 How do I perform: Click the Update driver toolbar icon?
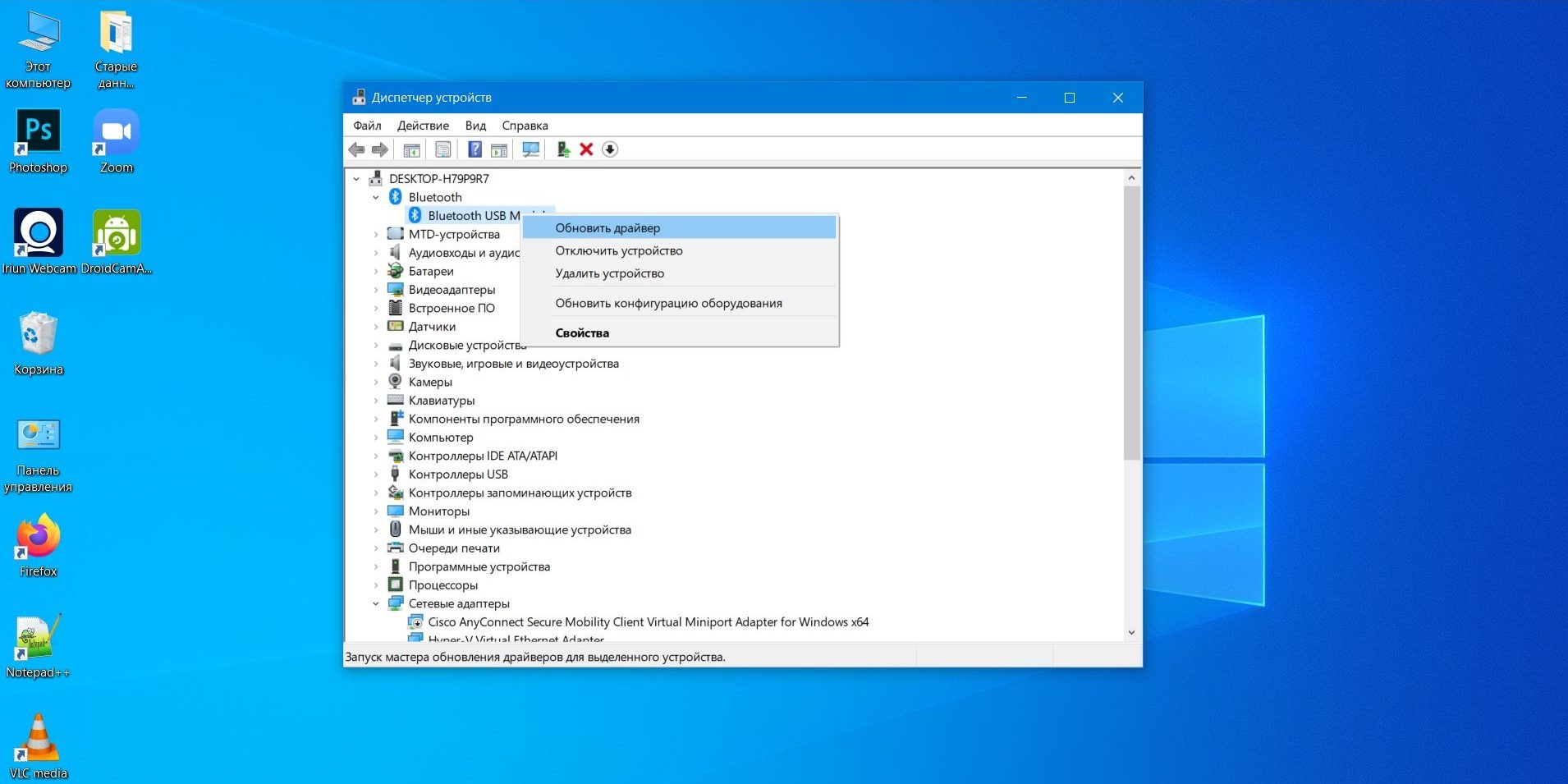tap(563, 149)
